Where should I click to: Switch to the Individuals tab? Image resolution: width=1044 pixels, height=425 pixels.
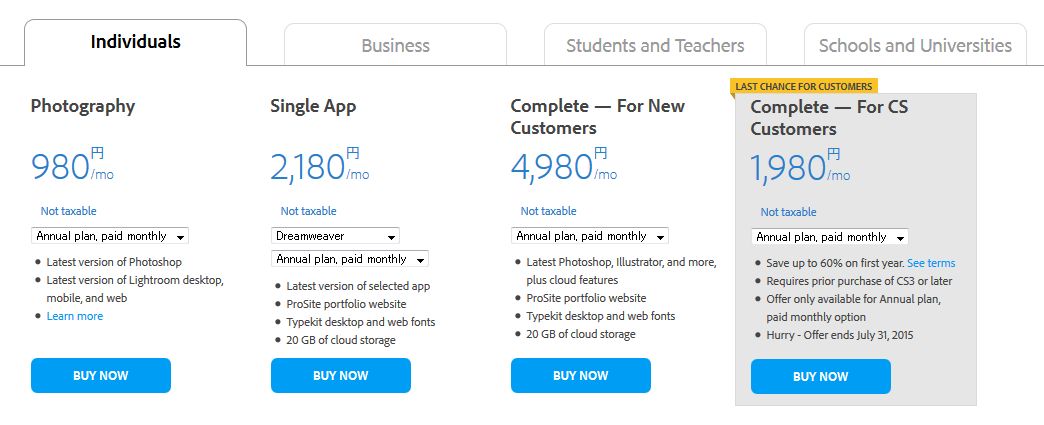point(135,42)
